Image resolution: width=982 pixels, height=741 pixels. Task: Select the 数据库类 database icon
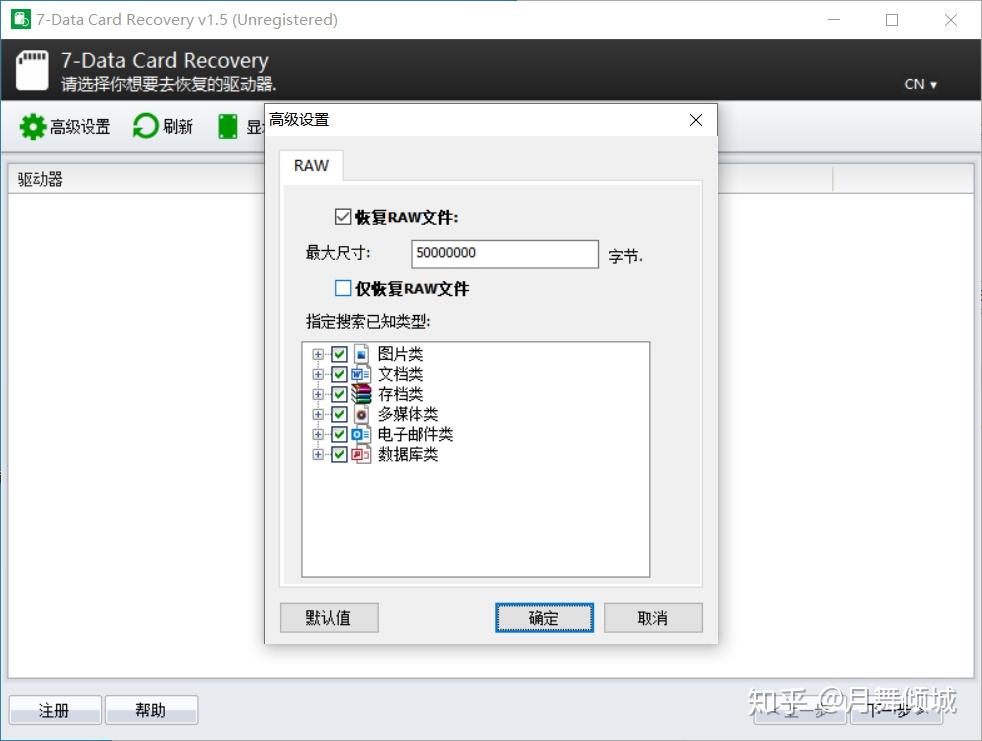361,454
